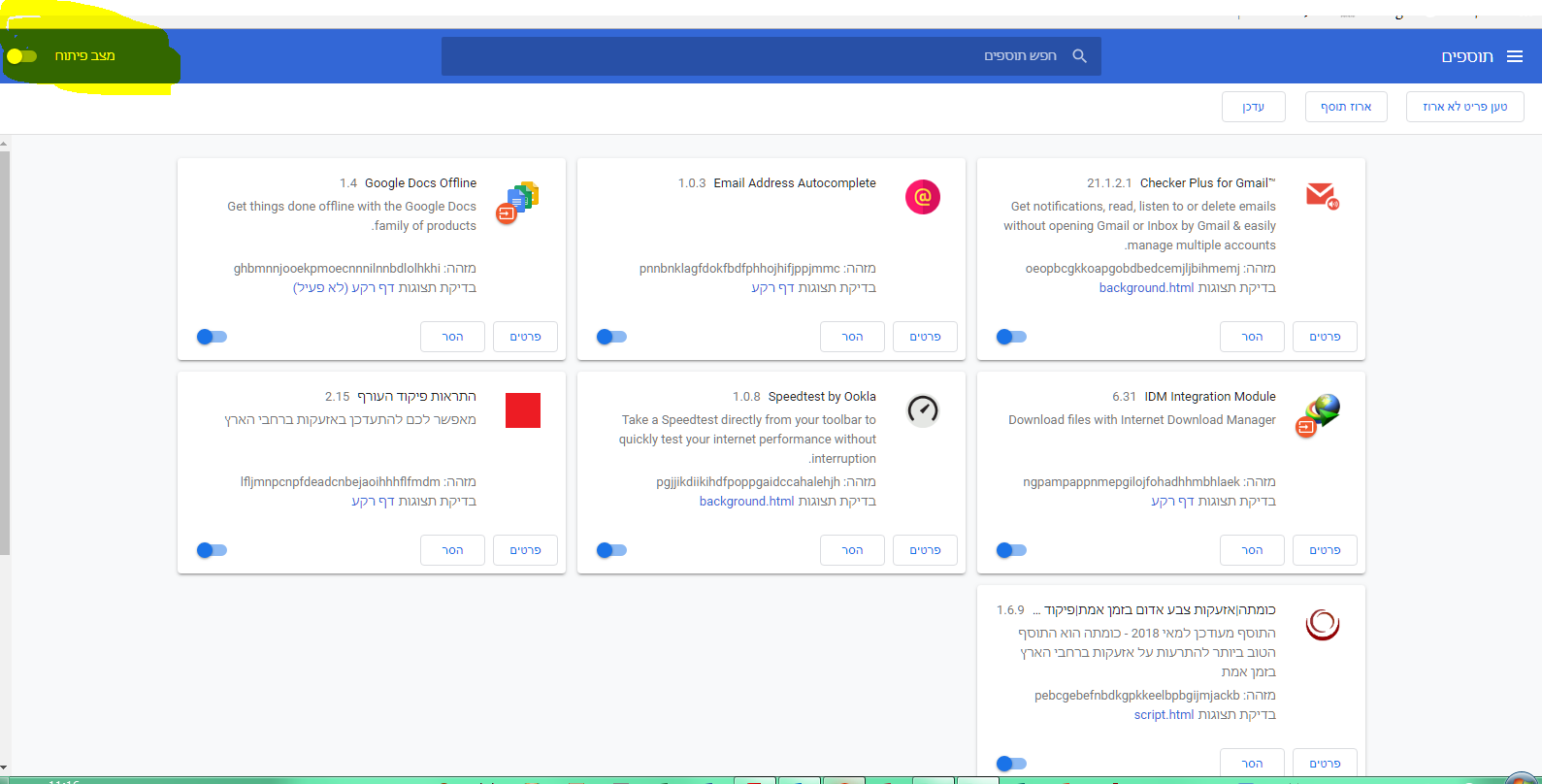The height and width of the screenshot is (784, 1542).
Task: Click the Email Address Autocomplete @ icon
Action: 923,197
